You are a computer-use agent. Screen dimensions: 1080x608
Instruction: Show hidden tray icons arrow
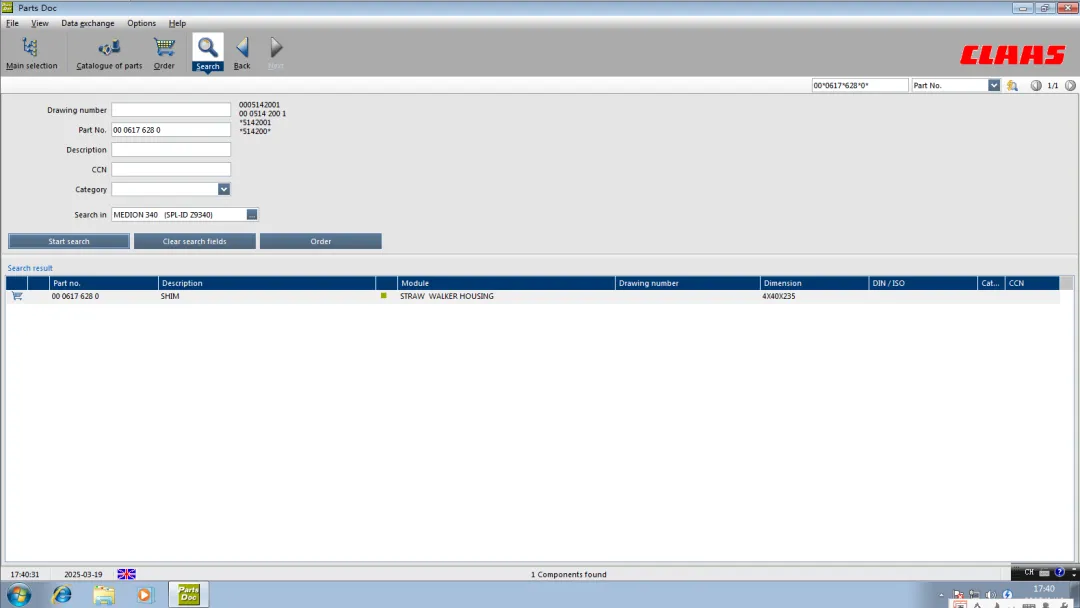[942, 595]
